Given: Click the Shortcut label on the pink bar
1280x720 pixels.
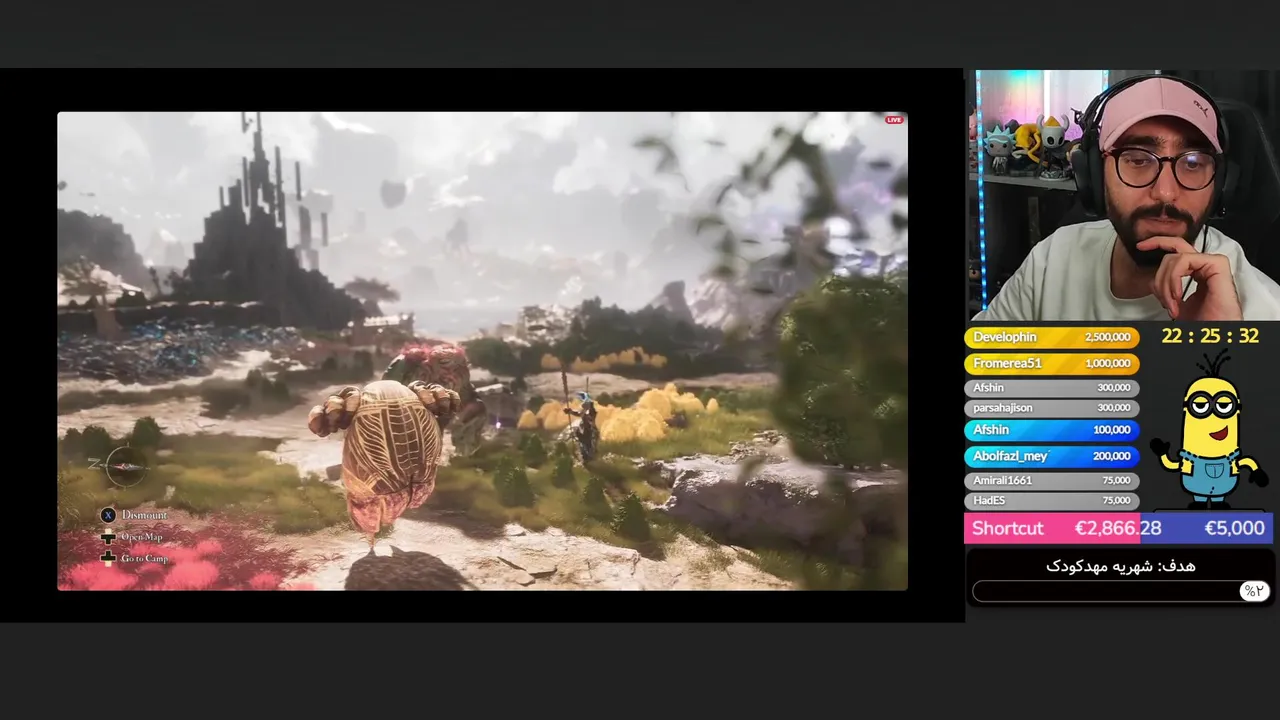Looking at the screenshot, I should pyautogui.click(x=1007, y=528).
